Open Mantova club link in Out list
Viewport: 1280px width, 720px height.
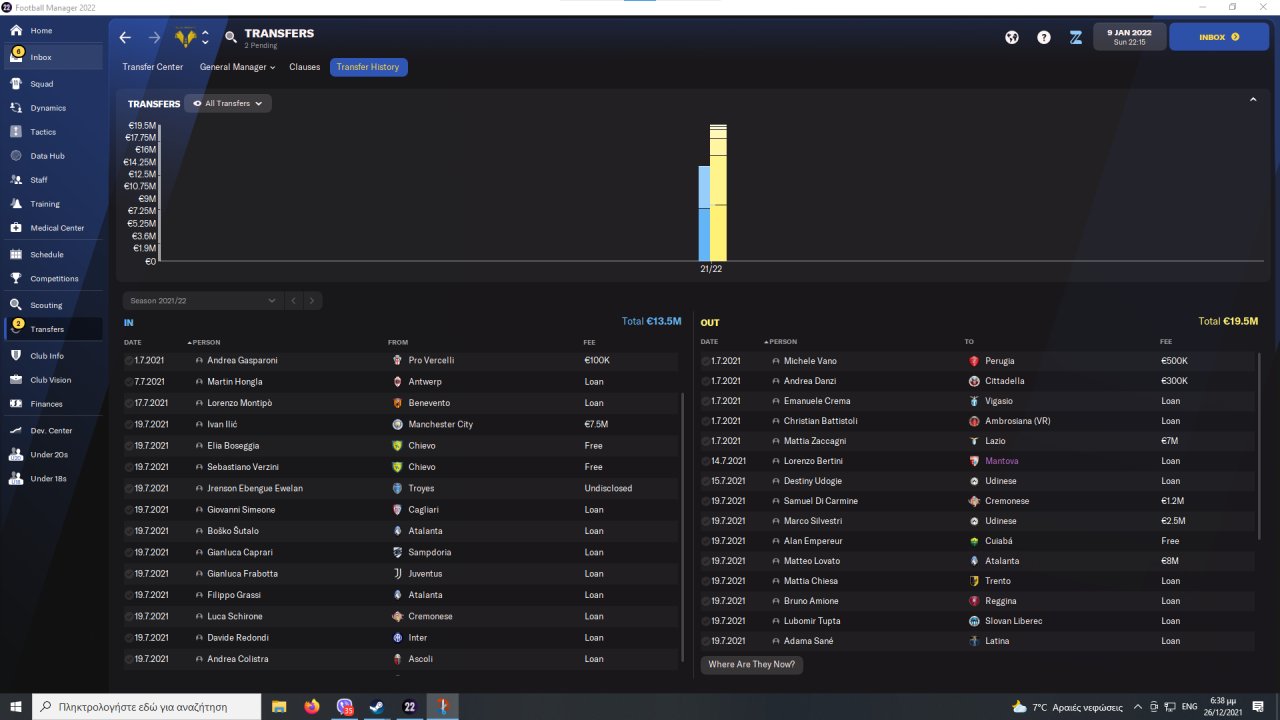point(1001,461)
